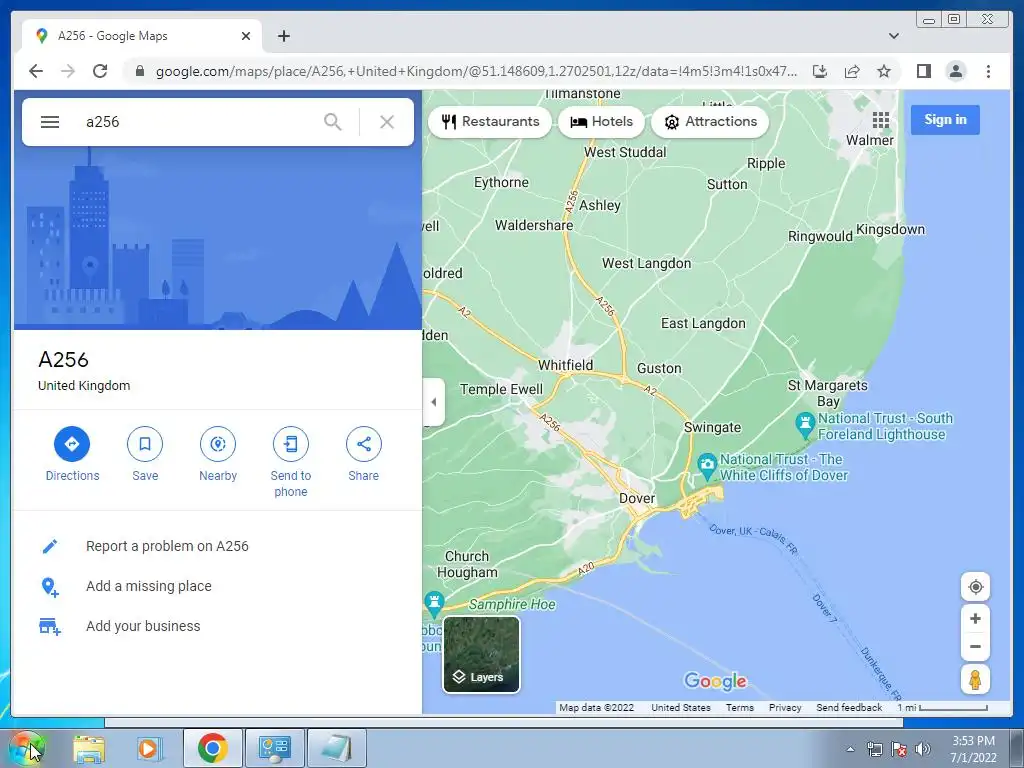Toggle the map scale unit
The width and height of the screenshot is (1024, 768).
click(x=942, y=707)
